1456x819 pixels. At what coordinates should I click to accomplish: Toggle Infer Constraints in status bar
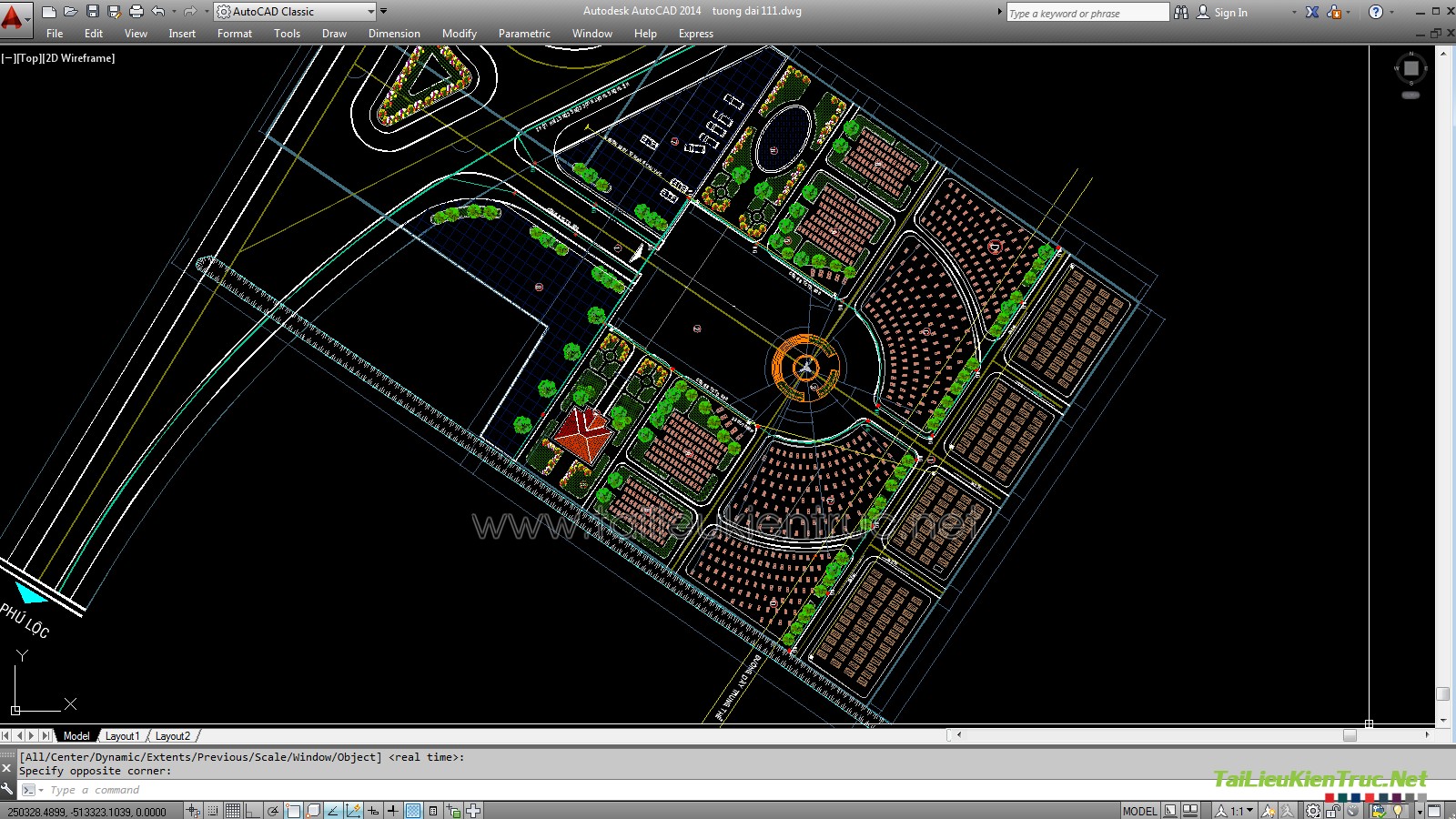[192, 810]
